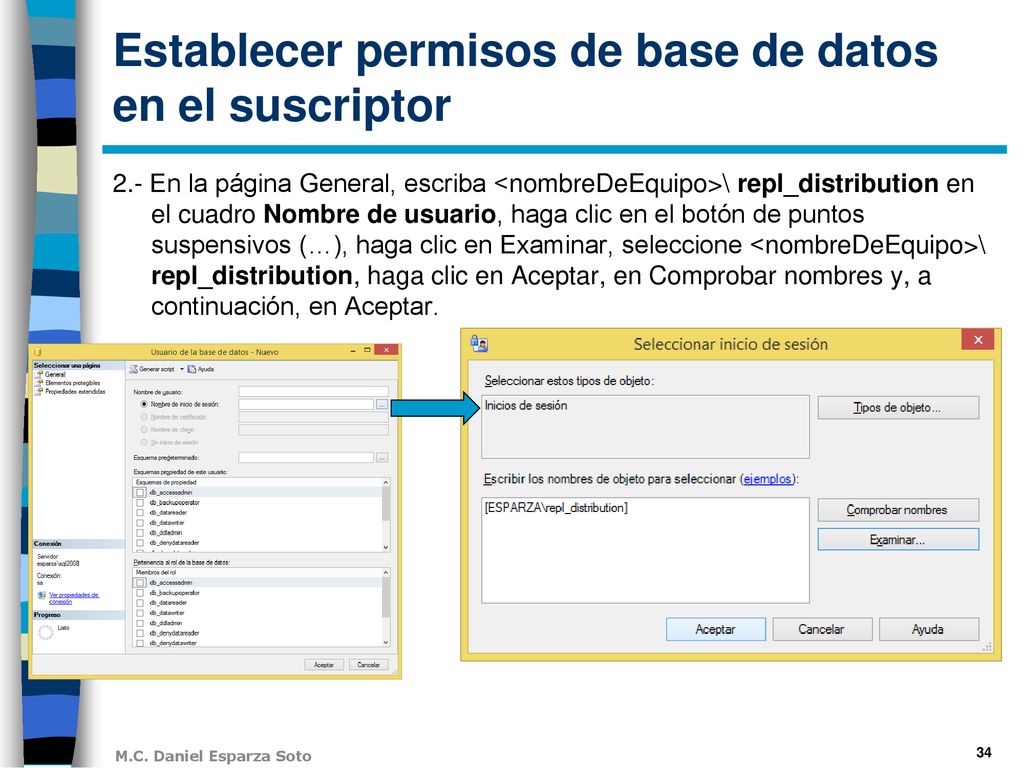
Task: Click the Generar script toolbar icon
Action: click(x=134, y=370)
